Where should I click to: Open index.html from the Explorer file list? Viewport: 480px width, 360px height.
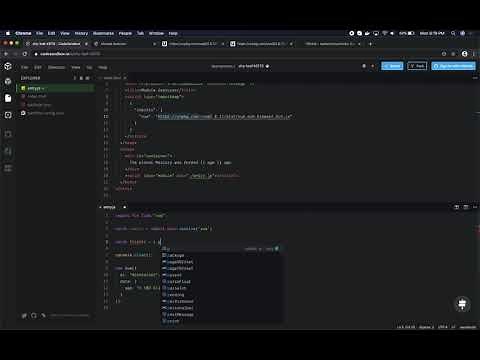(x=56, y=96)
